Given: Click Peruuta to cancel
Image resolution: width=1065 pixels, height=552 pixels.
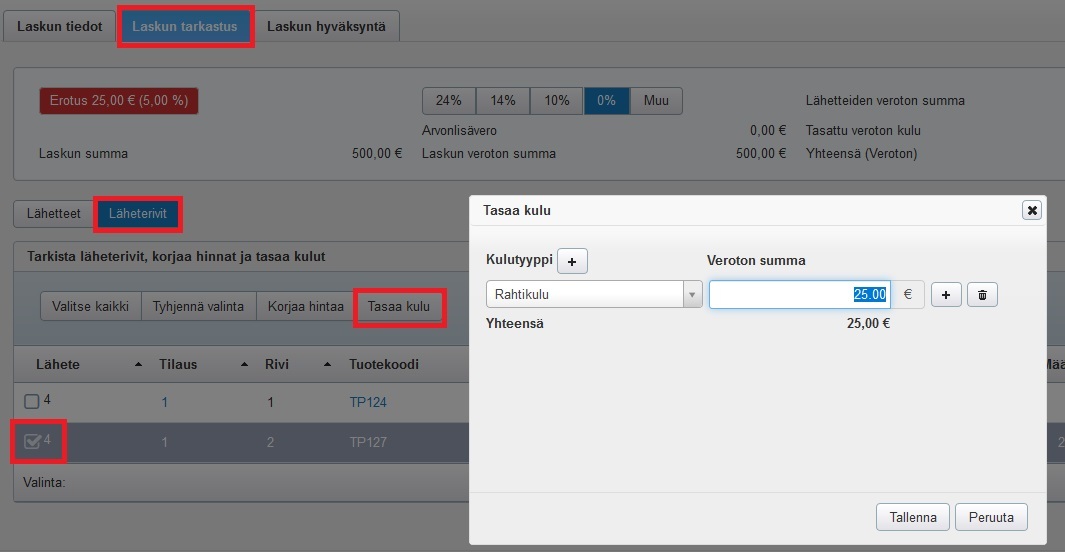Looking at the screenshot, I should (991, 517).
